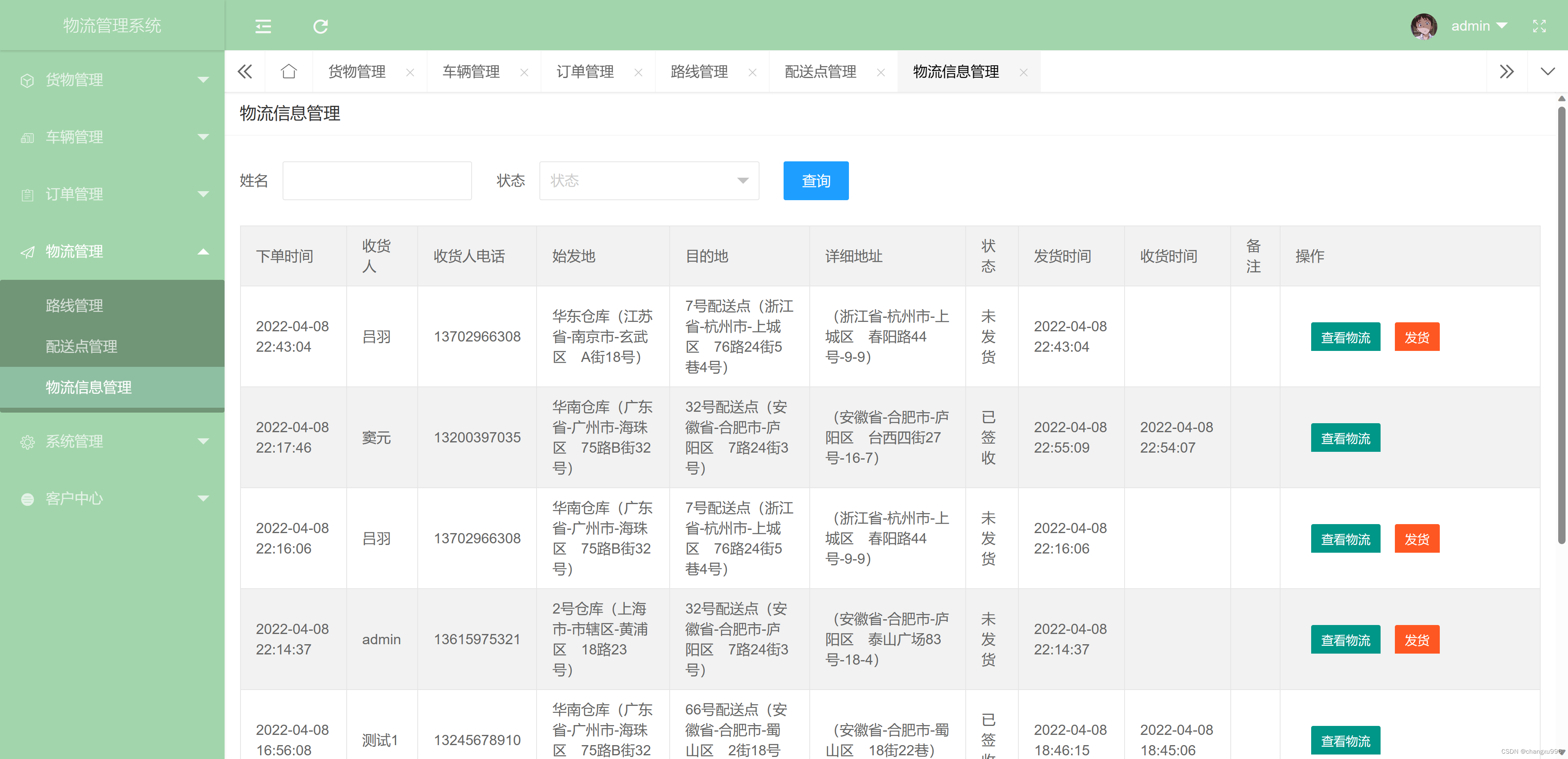The image size is (1568, 759).
Task: Go to the home tab icon
Action: 289,72
